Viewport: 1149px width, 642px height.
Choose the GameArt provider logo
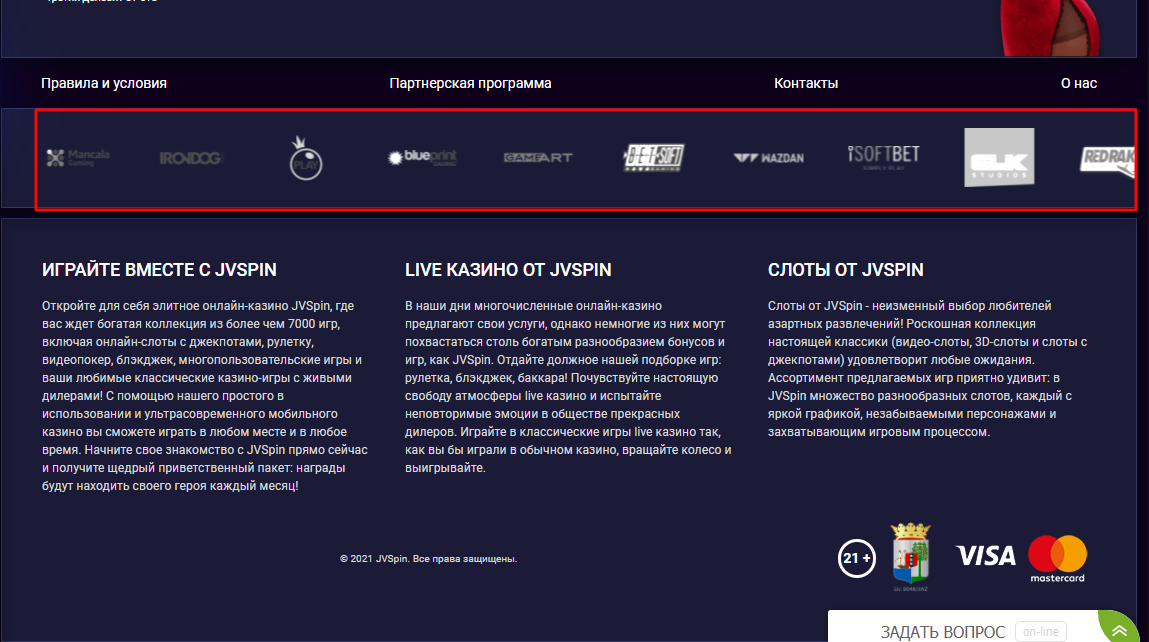click(x=538, y=158)
